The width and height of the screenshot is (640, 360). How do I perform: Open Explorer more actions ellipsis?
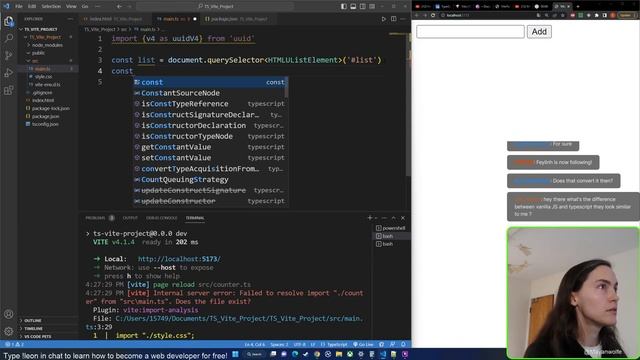click(70, 19)
